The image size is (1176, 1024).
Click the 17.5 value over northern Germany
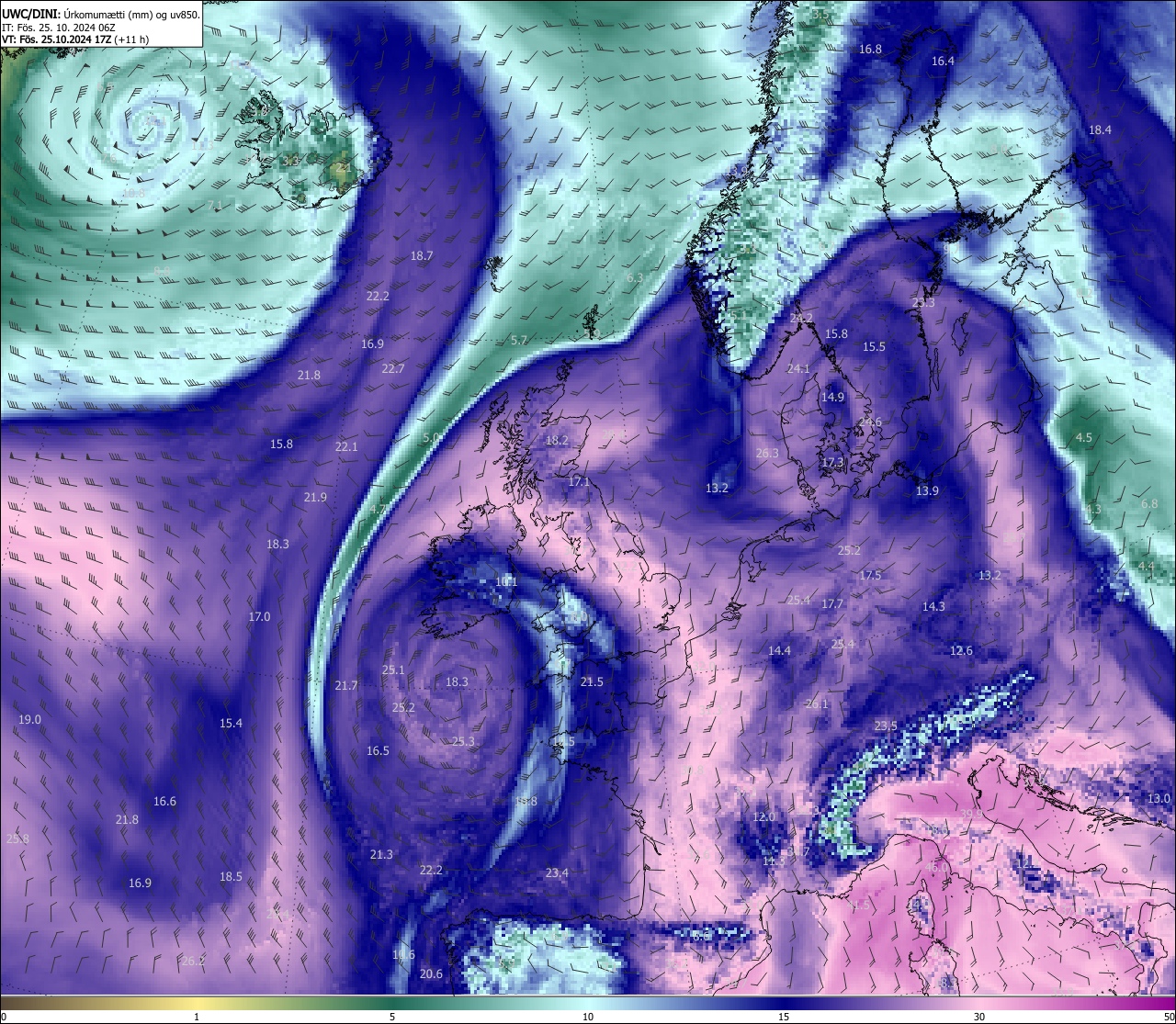point(870,576)
